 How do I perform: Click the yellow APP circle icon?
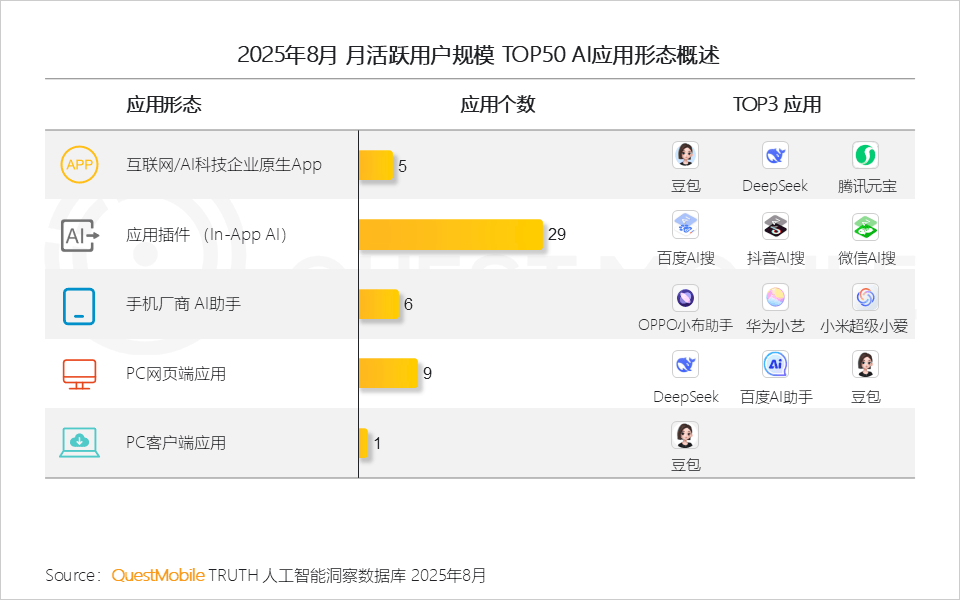(x=79, y=164)
